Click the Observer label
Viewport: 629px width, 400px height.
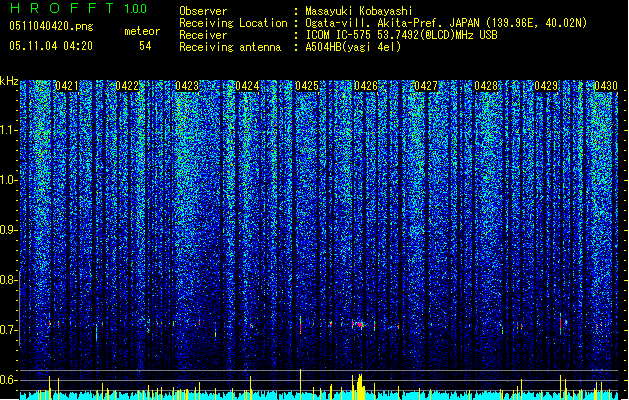click(203, 11)
